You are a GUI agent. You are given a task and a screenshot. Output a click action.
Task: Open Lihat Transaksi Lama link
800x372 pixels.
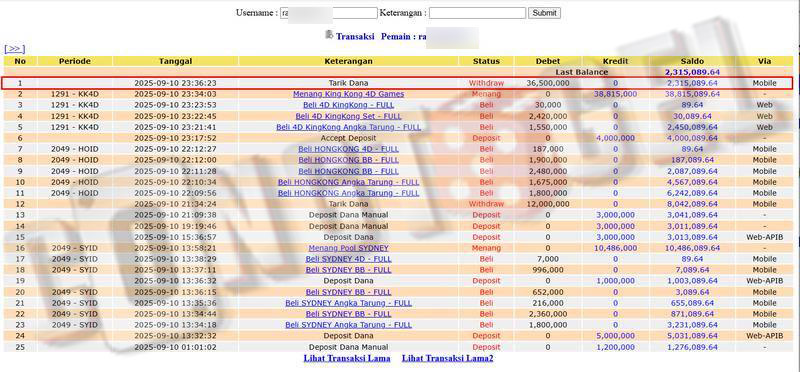(x=347, y=358)
